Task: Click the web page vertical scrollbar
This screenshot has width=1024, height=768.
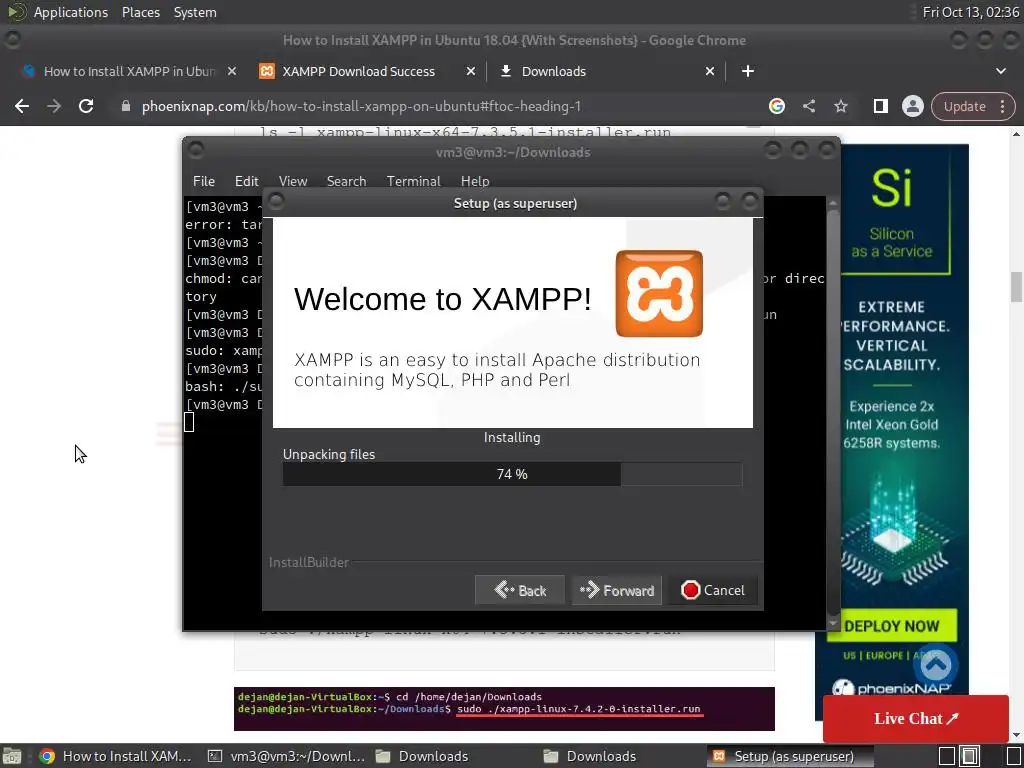Action: (x=1016, y=287)
